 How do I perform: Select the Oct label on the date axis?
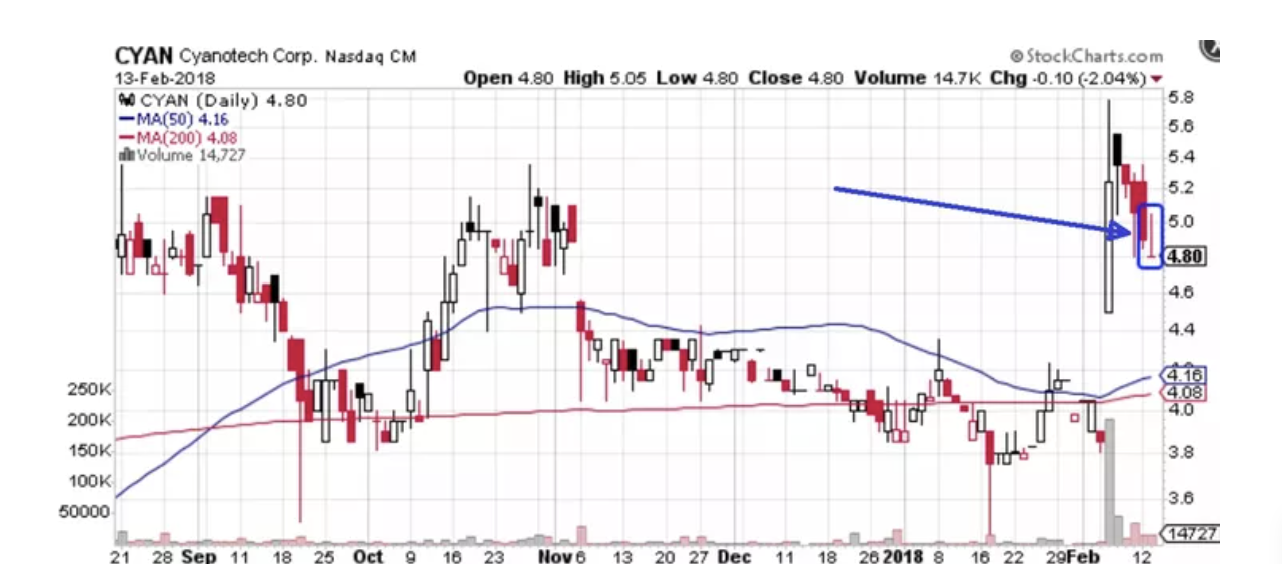[x=369, y=554]
